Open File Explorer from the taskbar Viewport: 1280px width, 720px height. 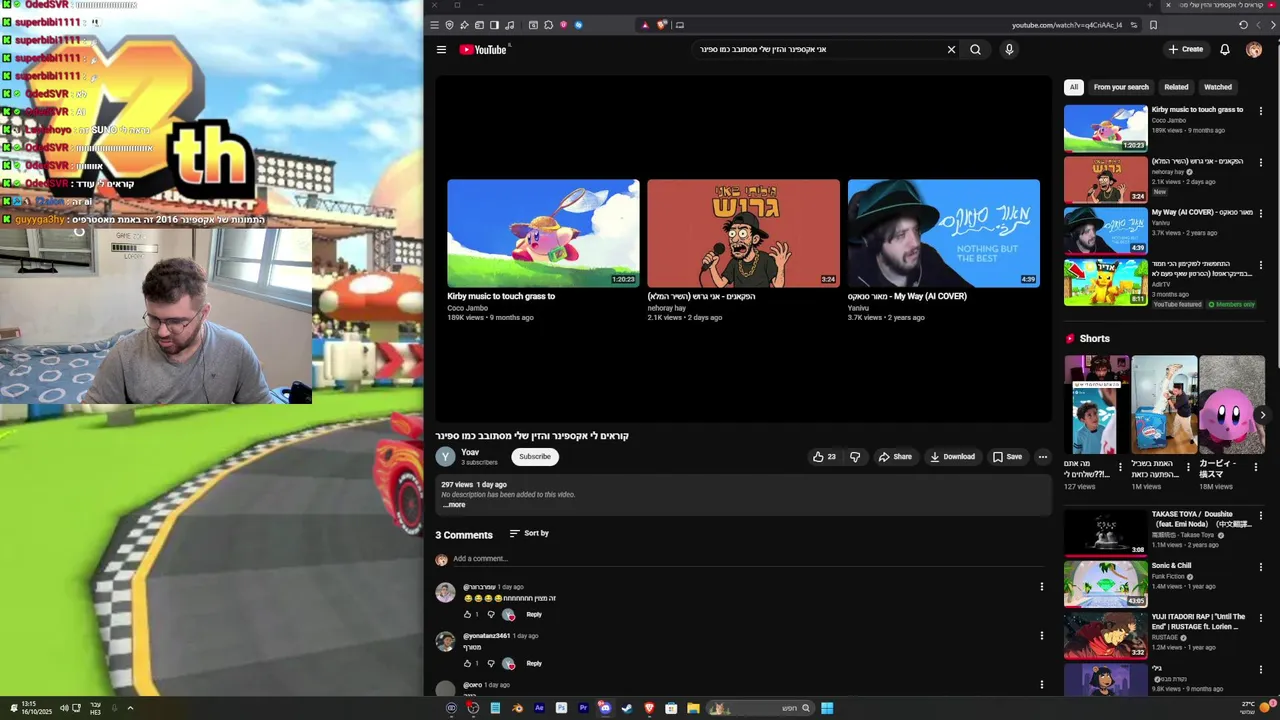pos(693,708)
